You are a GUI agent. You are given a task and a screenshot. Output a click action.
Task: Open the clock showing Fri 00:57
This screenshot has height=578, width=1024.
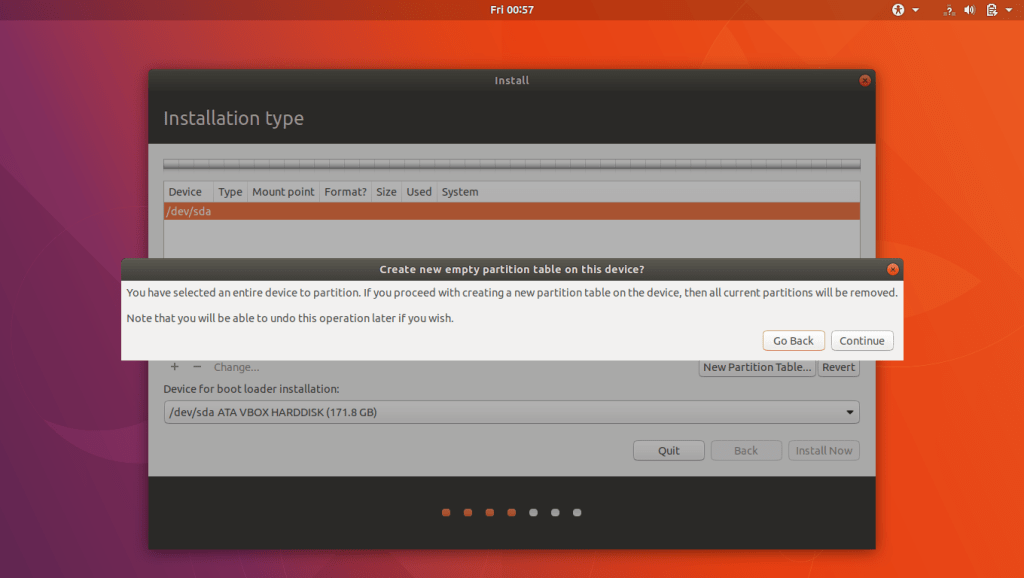(512, 10)
